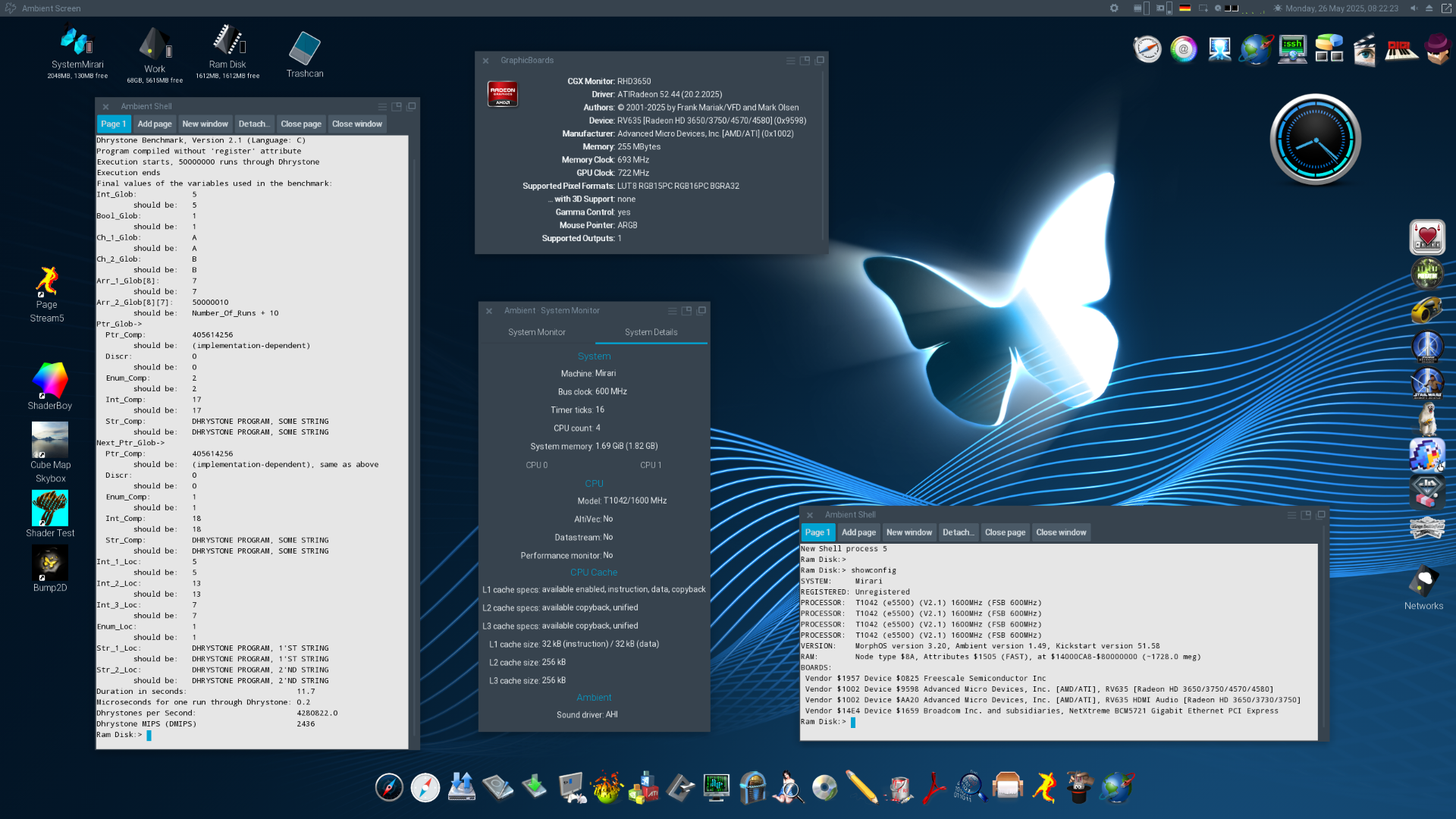Viewport: 1456px width, 819px height.
Task: Click New window in right Ambient Shell
Action: coord(908,532)
